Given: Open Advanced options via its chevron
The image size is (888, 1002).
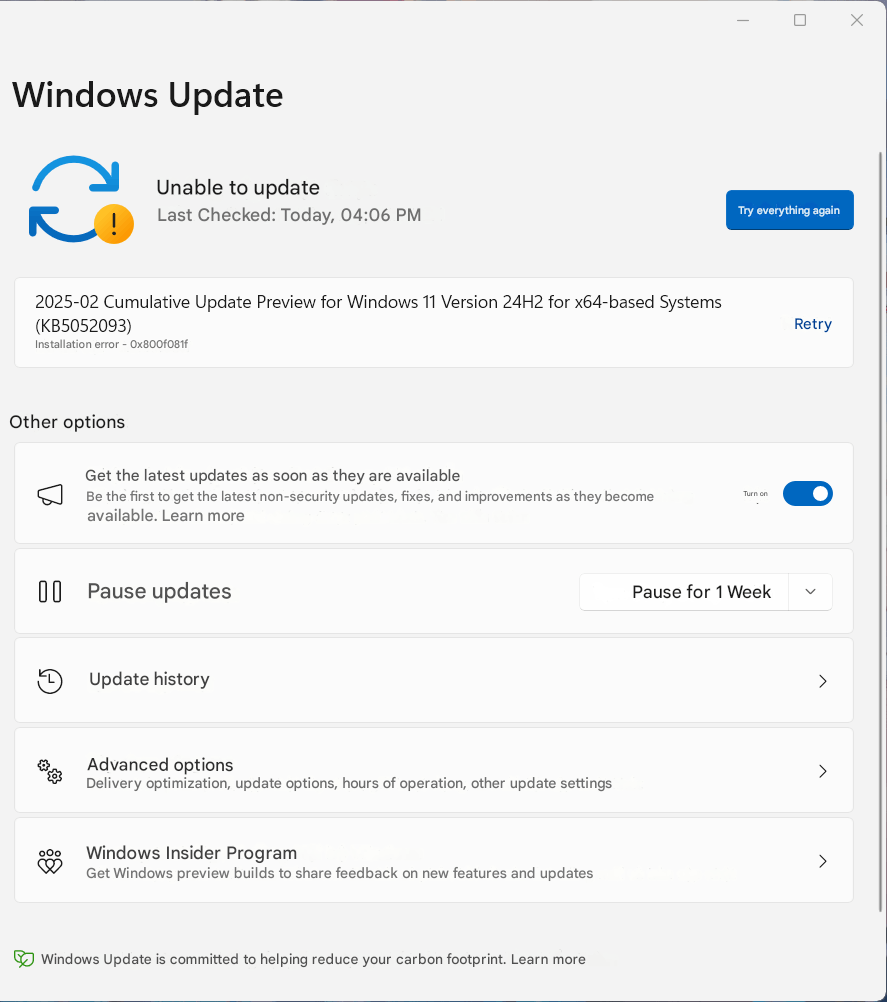Looking at the screenshot, I should [823, 771].
